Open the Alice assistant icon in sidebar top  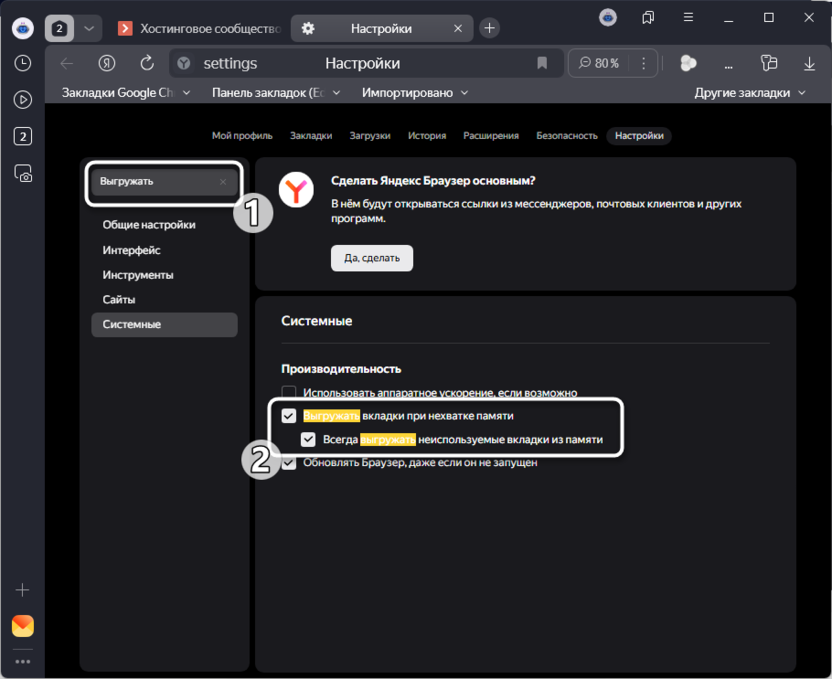(x=23, y=28)
